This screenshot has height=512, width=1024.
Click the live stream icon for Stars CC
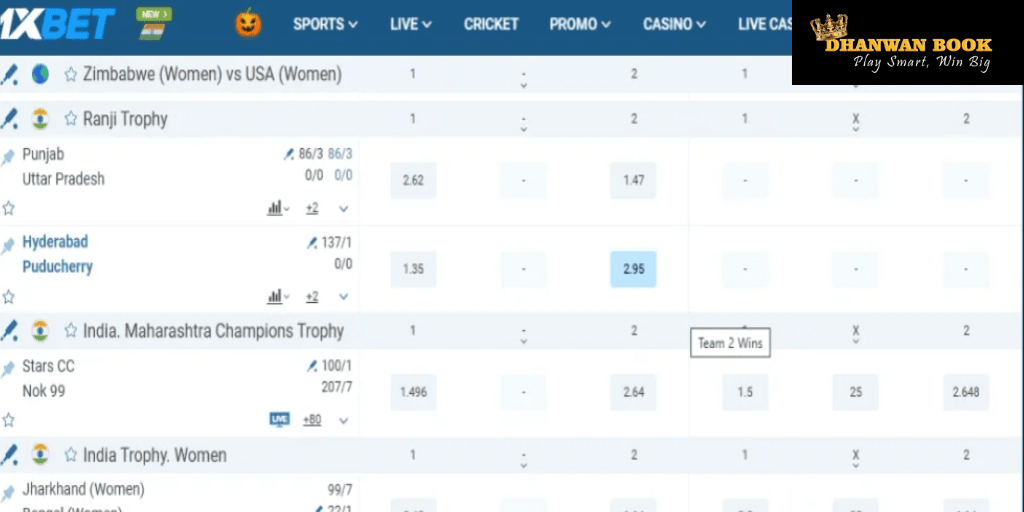pyautogui.click(x=279, y=420)
